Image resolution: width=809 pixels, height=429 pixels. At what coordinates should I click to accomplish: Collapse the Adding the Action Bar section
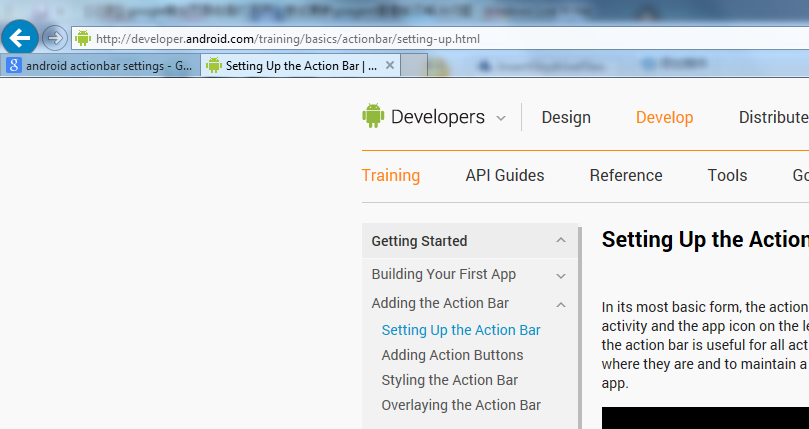point(561,304)
